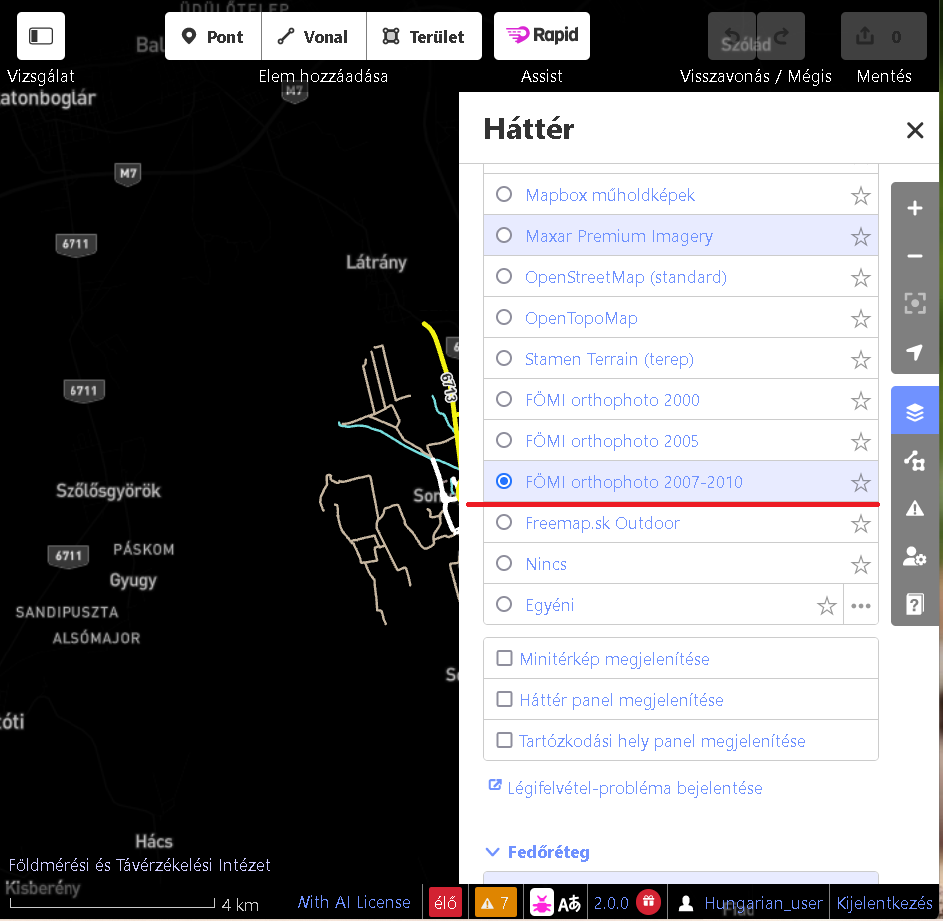Favorite Maxar Premium Imagery with its star

860,236
